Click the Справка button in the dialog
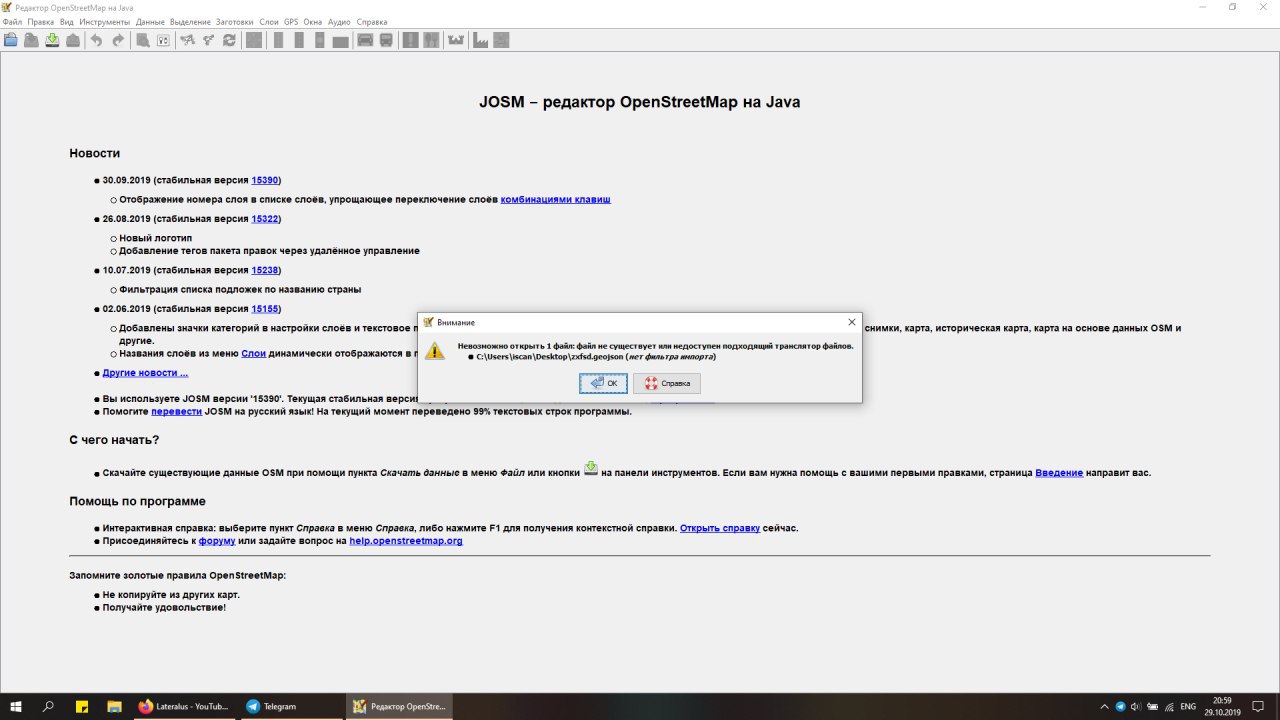 click(667, 383)
